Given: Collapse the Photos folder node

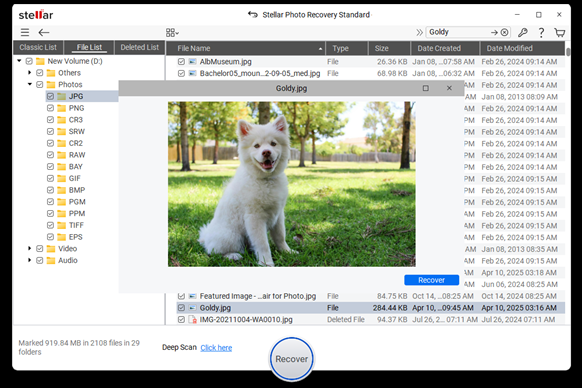Looking at the screenshot, I should tap(30, 84).
